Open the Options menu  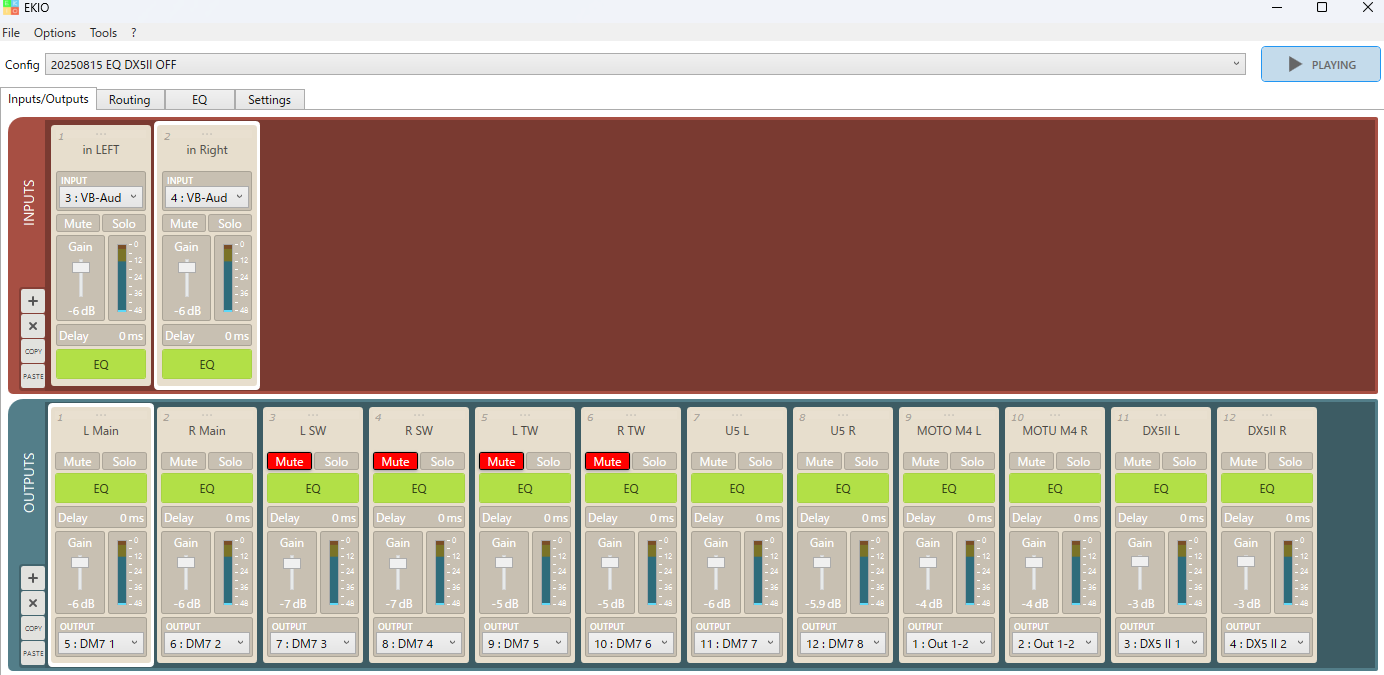click(55, 33)
